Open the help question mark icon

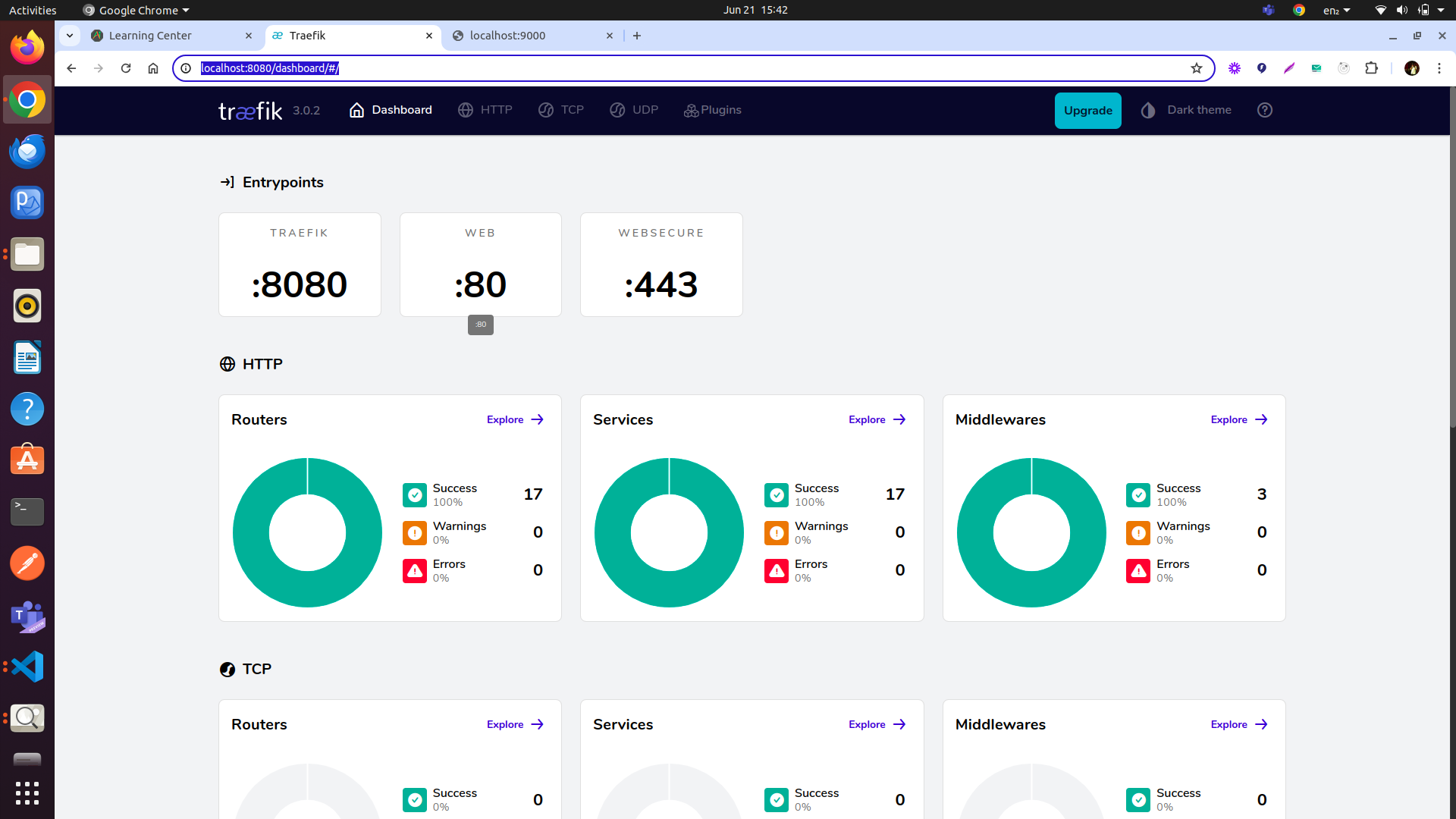1264,110
